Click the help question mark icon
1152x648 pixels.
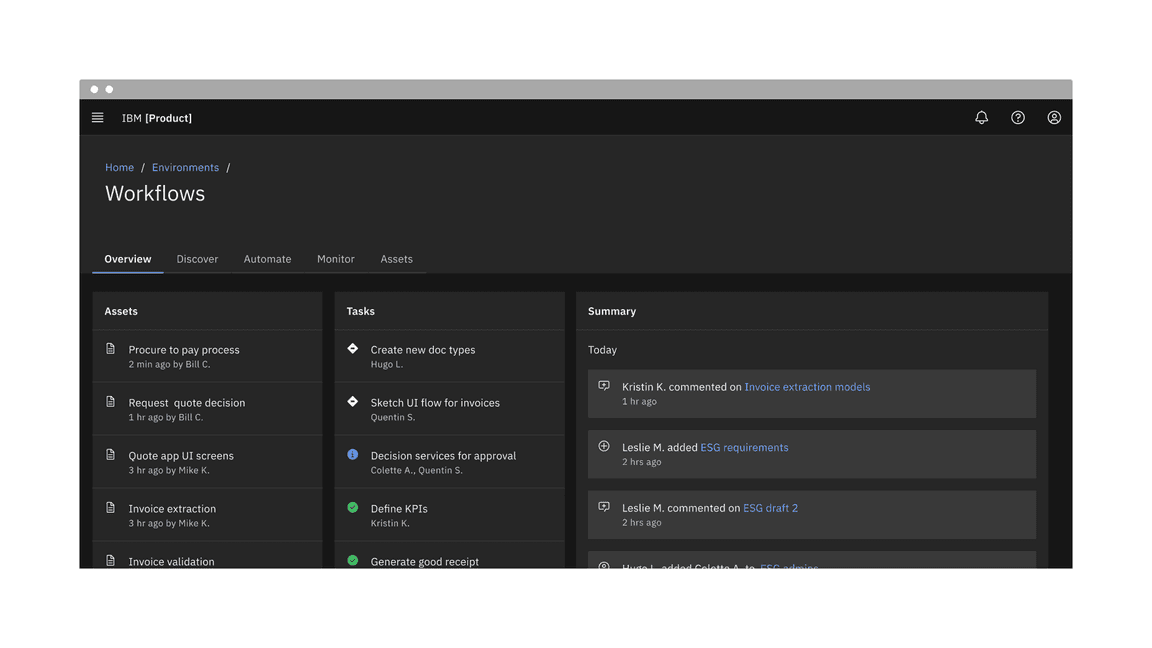coord(1017,118)
